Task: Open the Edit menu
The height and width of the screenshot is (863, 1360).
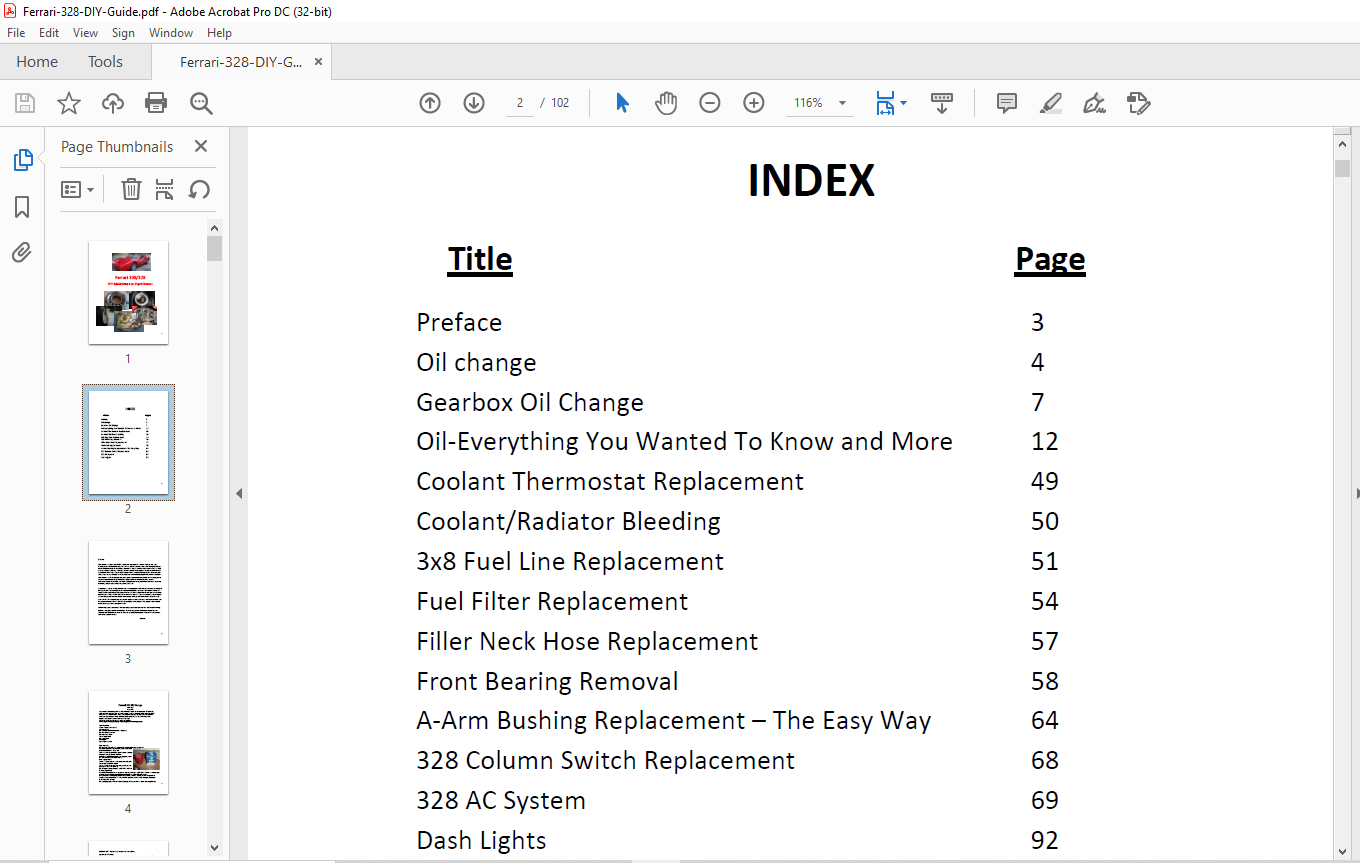Action: point(49,33)
